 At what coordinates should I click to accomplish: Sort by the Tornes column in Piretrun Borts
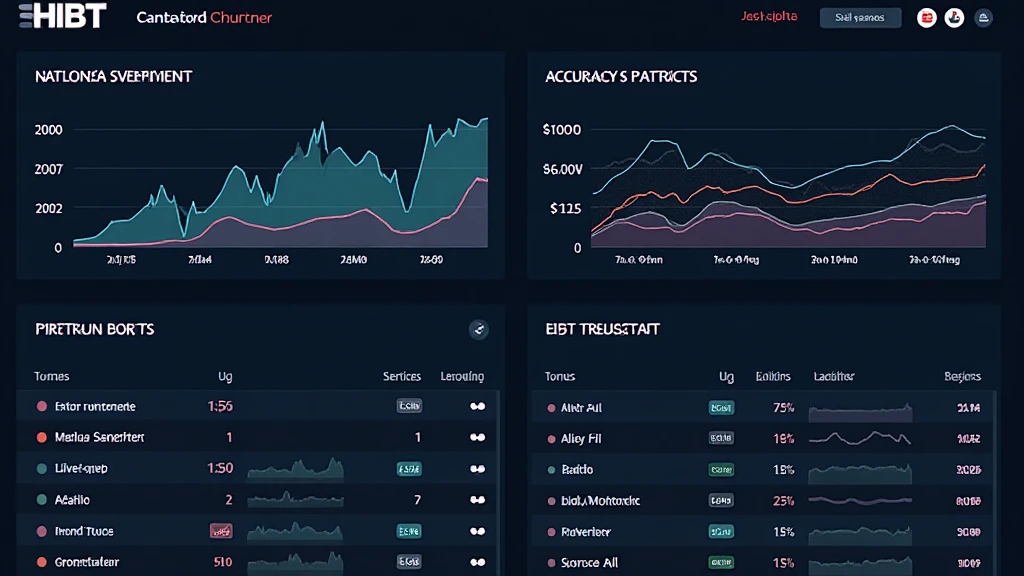click(x=52, y=377)
